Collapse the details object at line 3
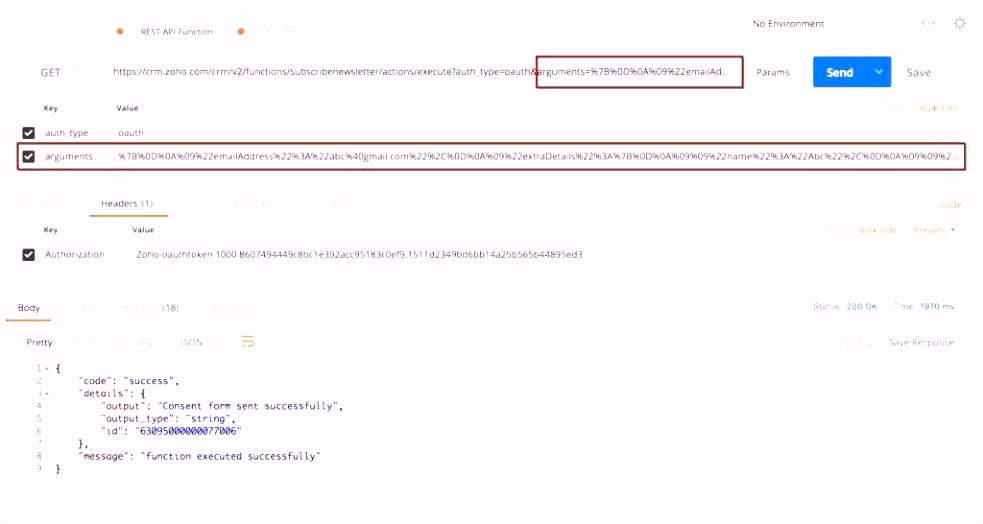Viewport: 983px width, 524px height. click(x=46, y=394)
